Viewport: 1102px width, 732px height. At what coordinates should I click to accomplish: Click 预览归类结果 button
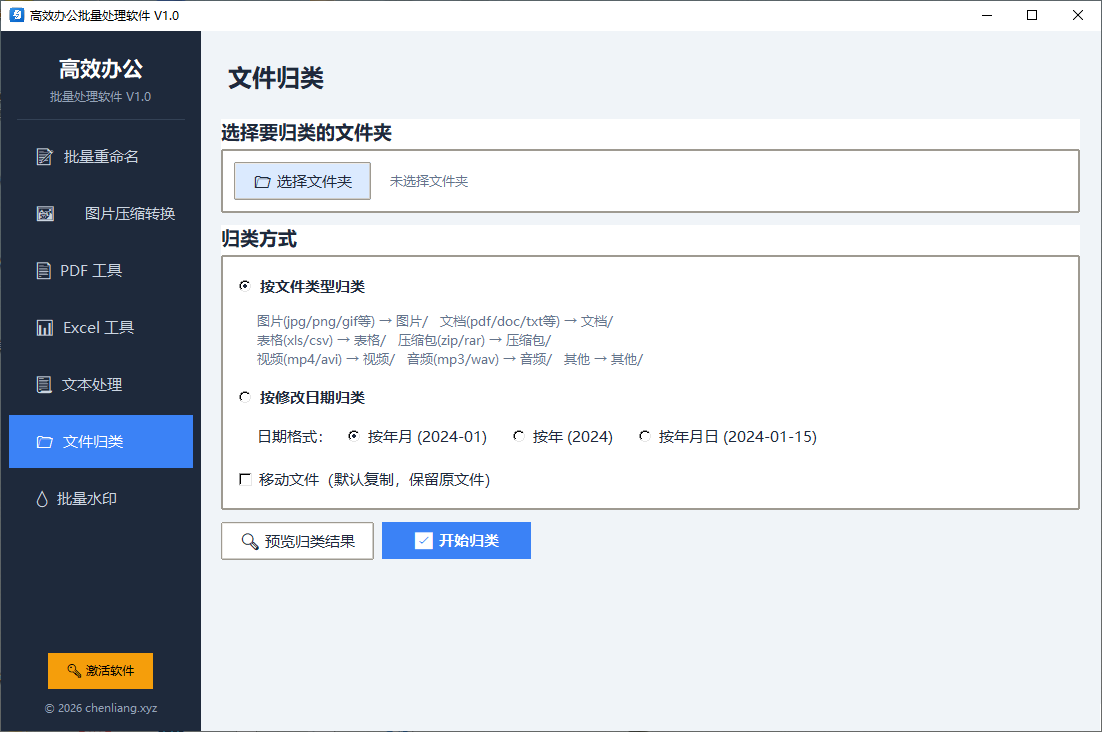click(x=297, y=541)
